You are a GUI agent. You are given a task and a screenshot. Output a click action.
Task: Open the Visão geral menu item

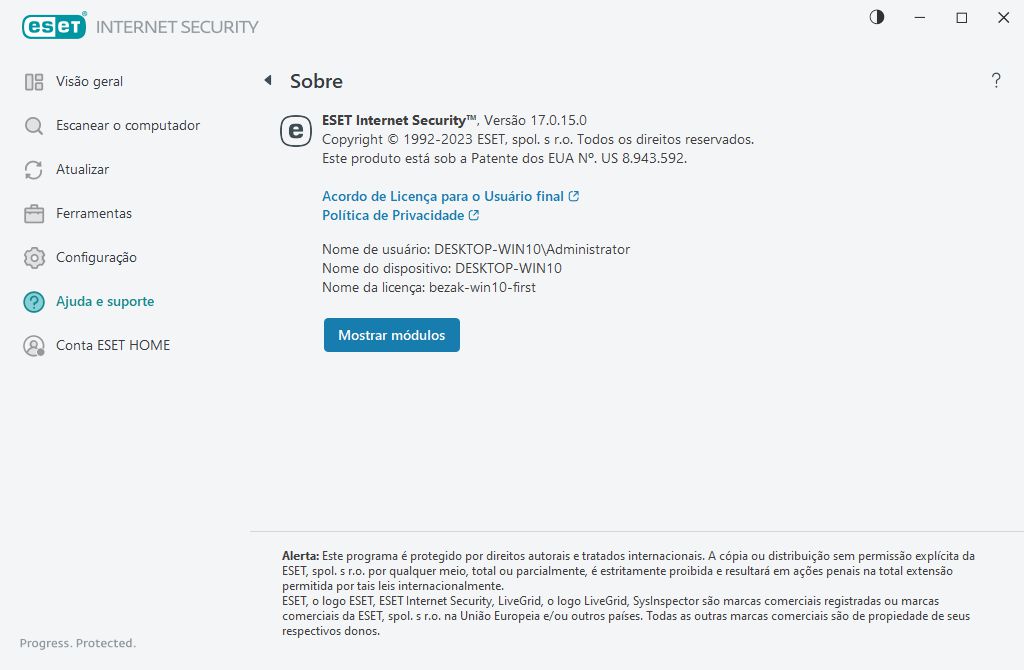point(90,82)
